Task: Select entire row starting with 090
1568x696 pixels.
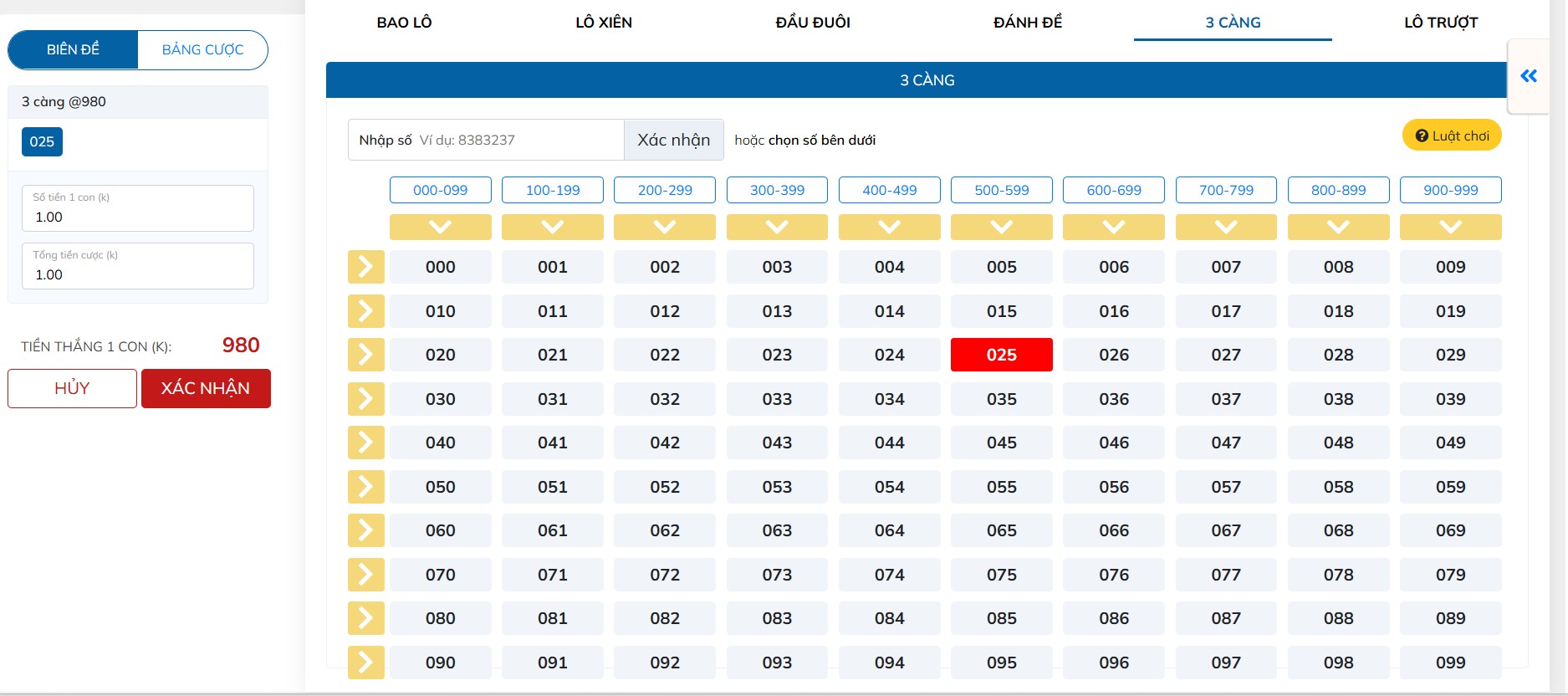Action: (x=365, y=663)
